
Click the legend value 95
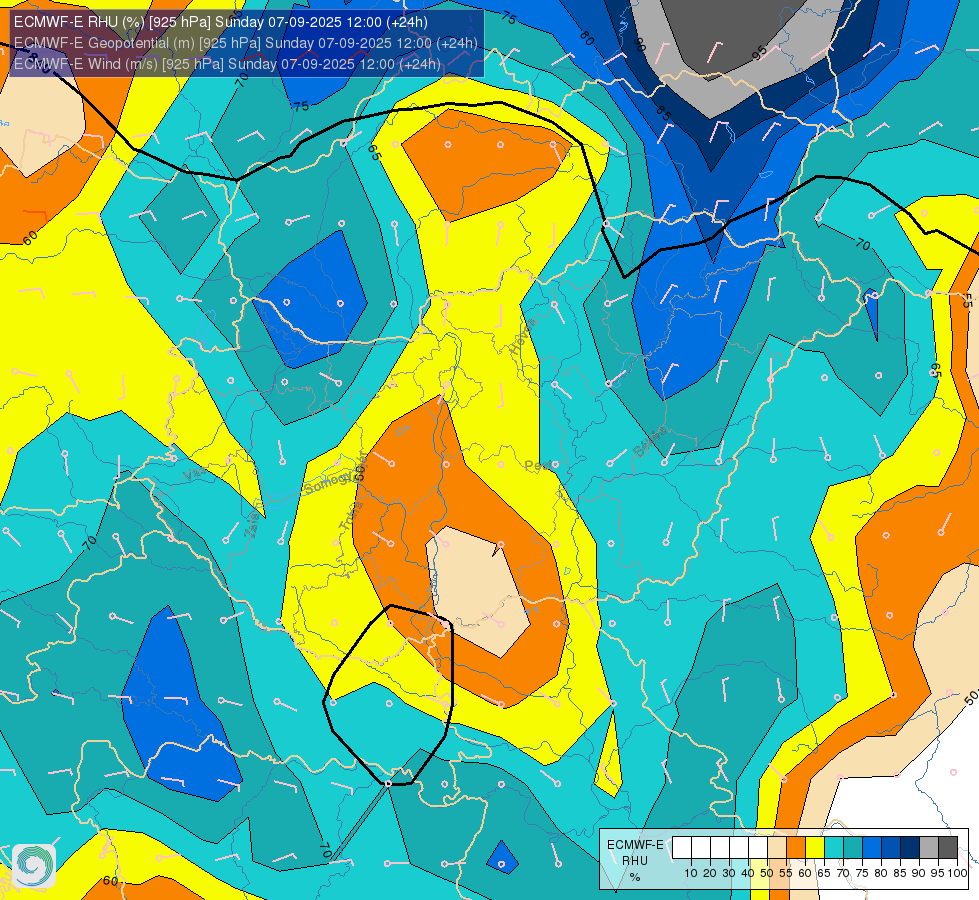(938, 873)
